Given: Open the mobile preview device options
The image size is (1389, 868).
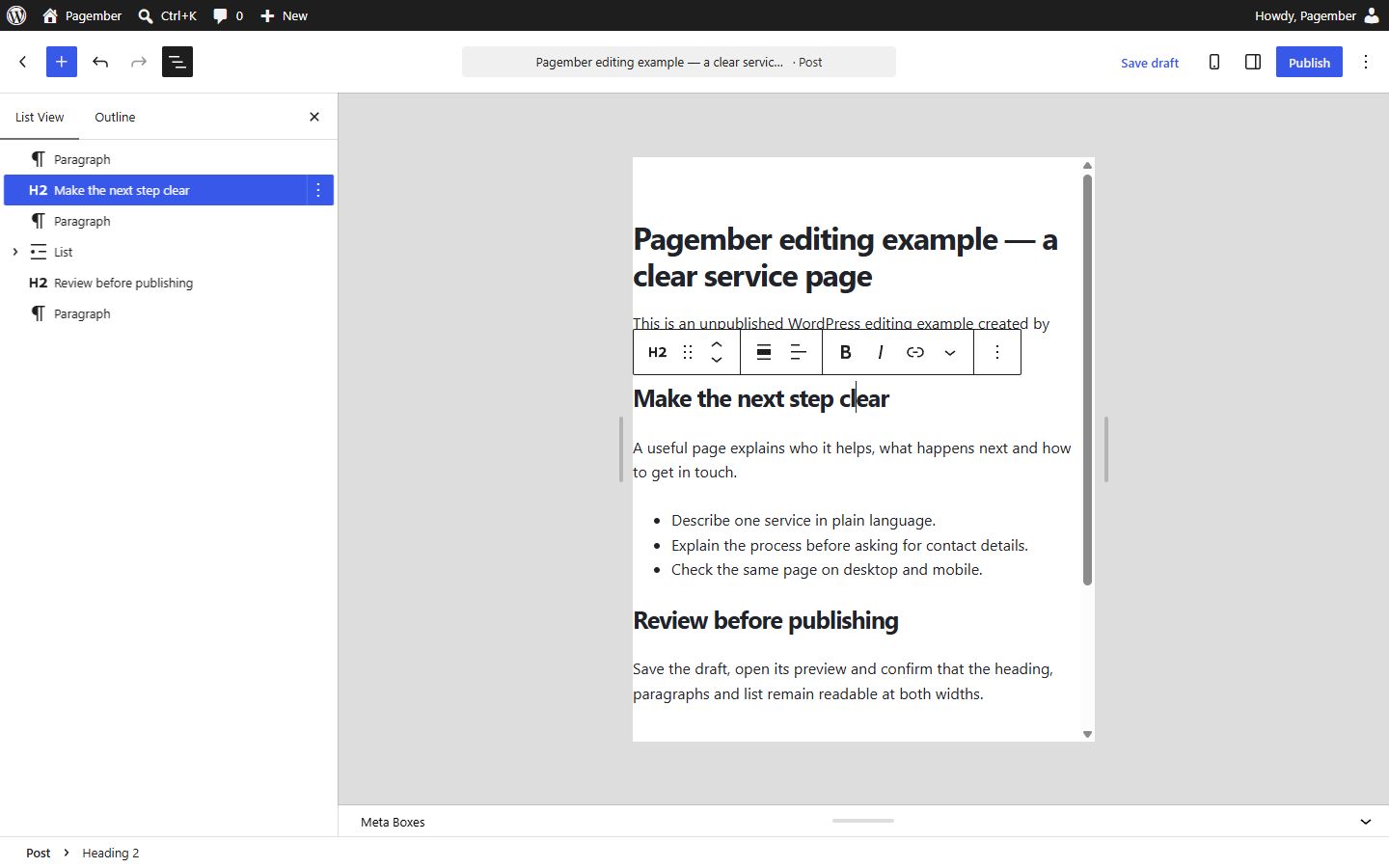Looking at the screenshot, I should [1214, 62].
